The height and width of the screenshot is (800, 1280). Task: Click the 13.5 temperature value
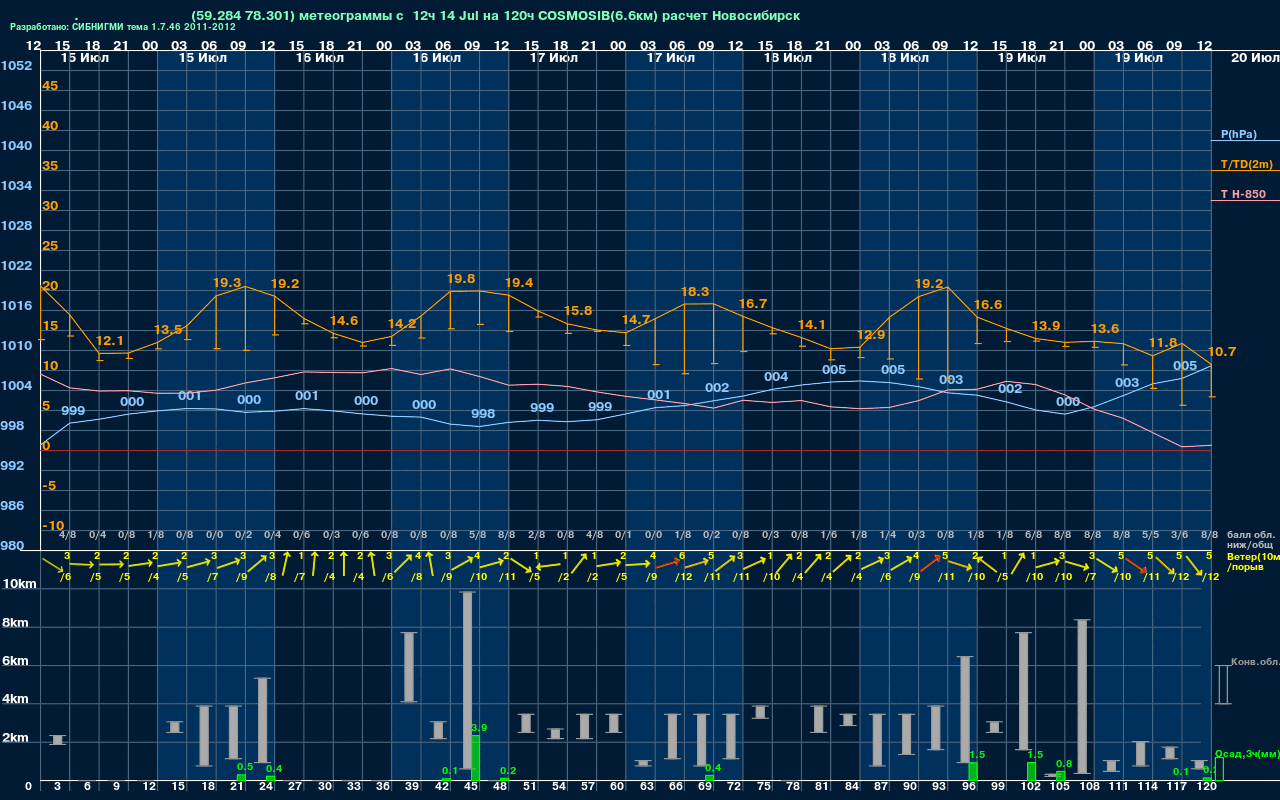pos(168,329)
